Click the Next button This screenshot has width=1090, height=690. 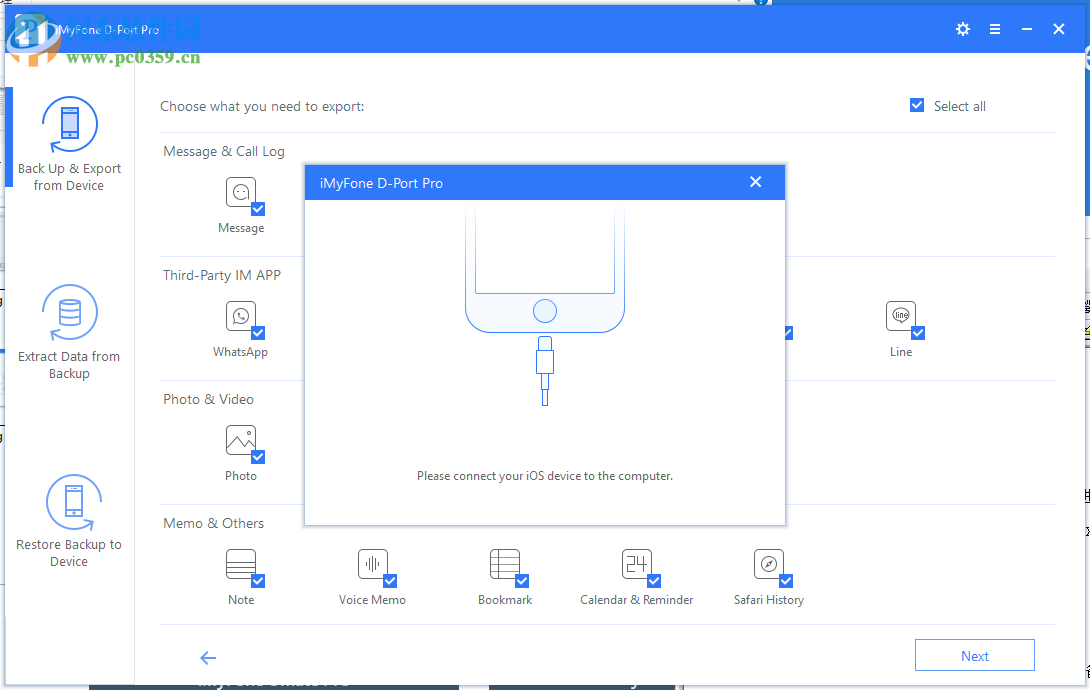[975, 655]
